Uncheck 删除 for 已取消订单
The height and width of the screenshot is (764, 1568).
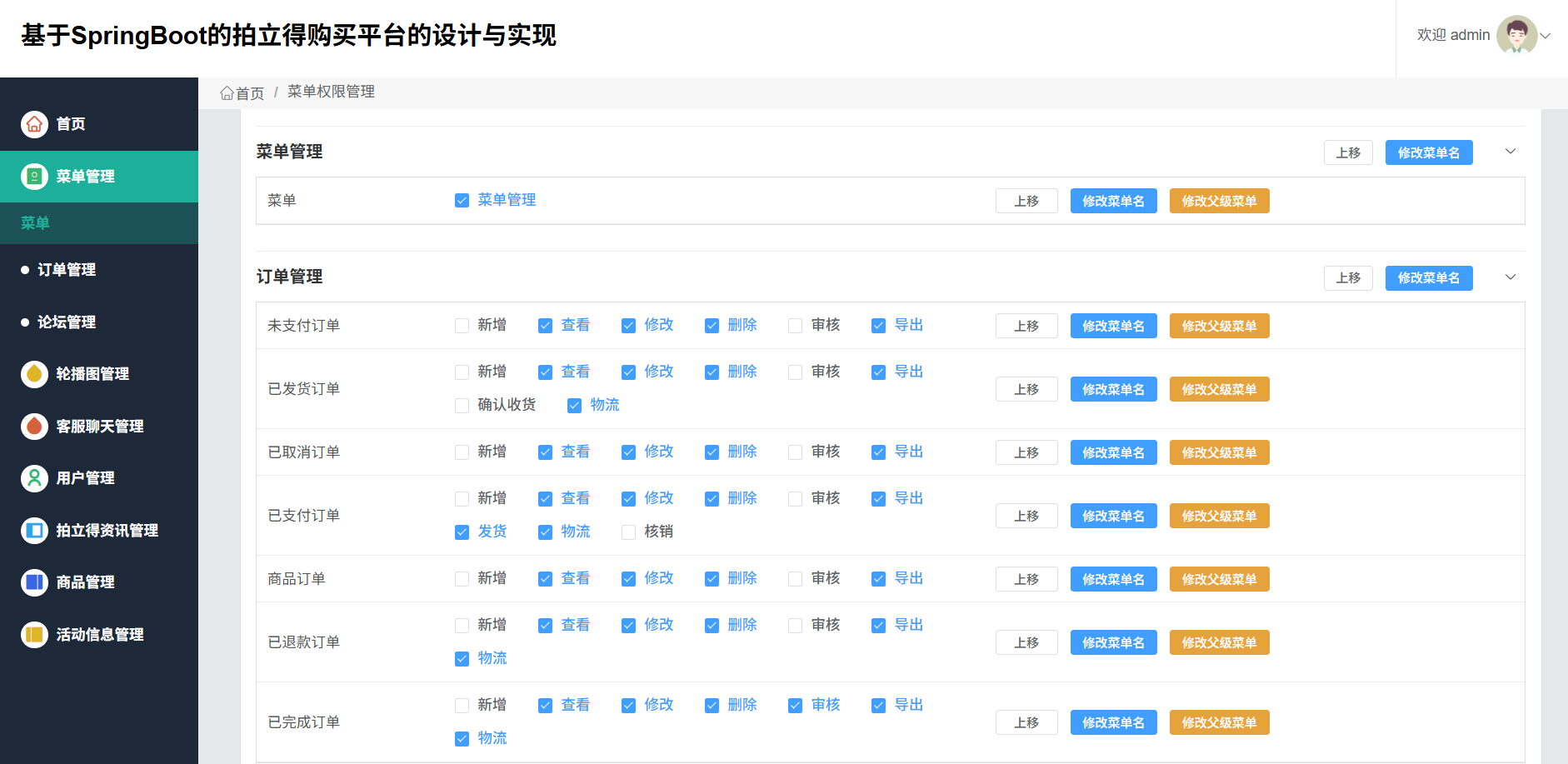tap(712, 452)
